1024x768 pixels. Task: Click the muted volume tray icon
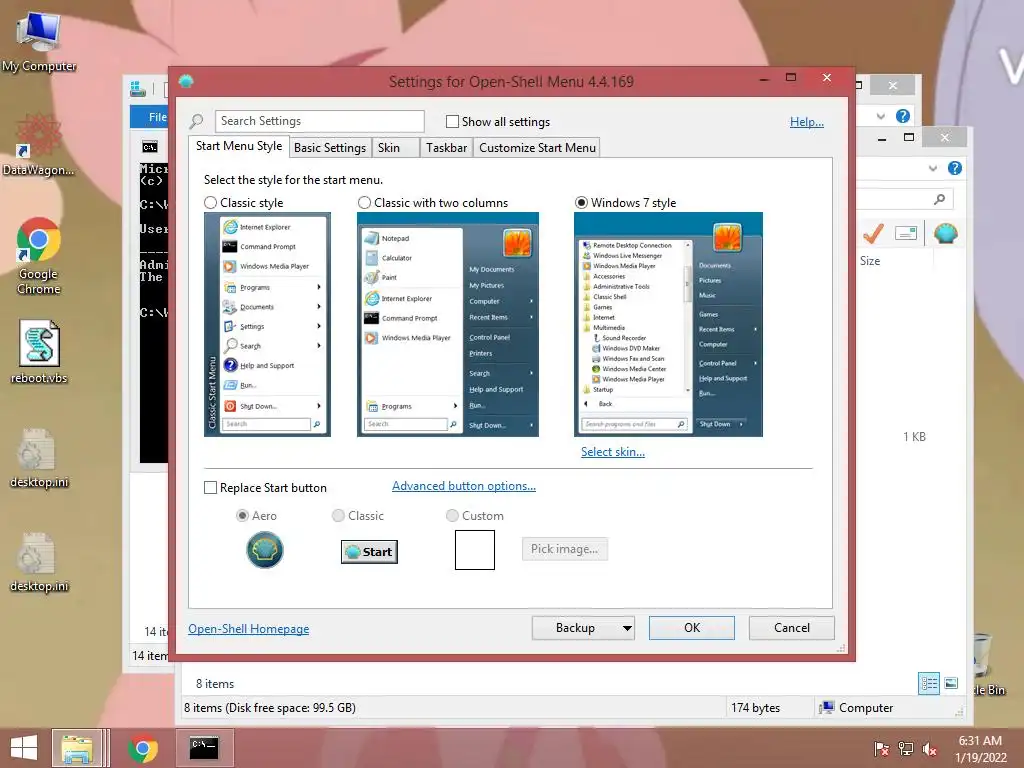[x=929, y=748]
